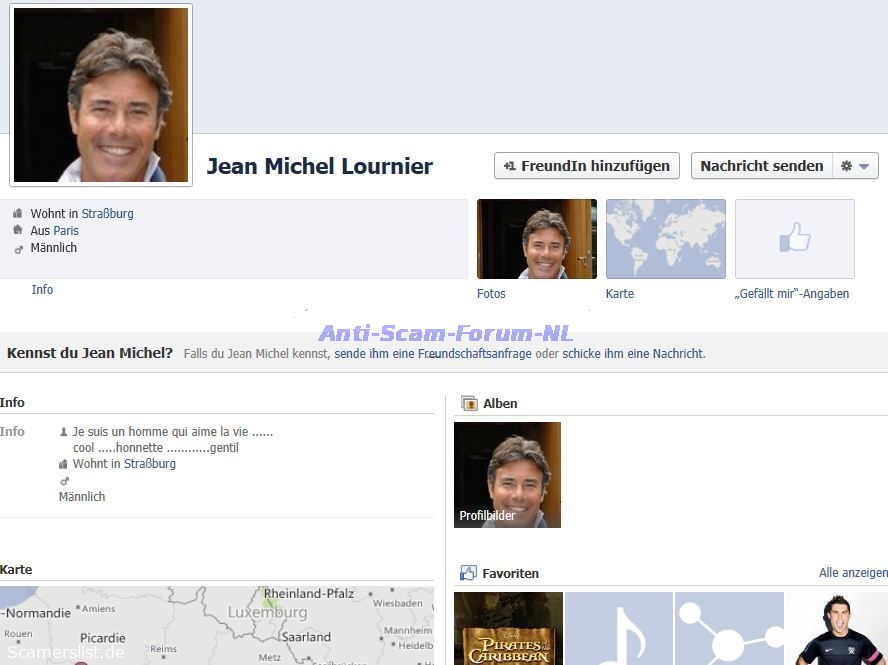Open the Karte world map tile
This screenshot has width=888, height=665.
click(x=665, y=239)
